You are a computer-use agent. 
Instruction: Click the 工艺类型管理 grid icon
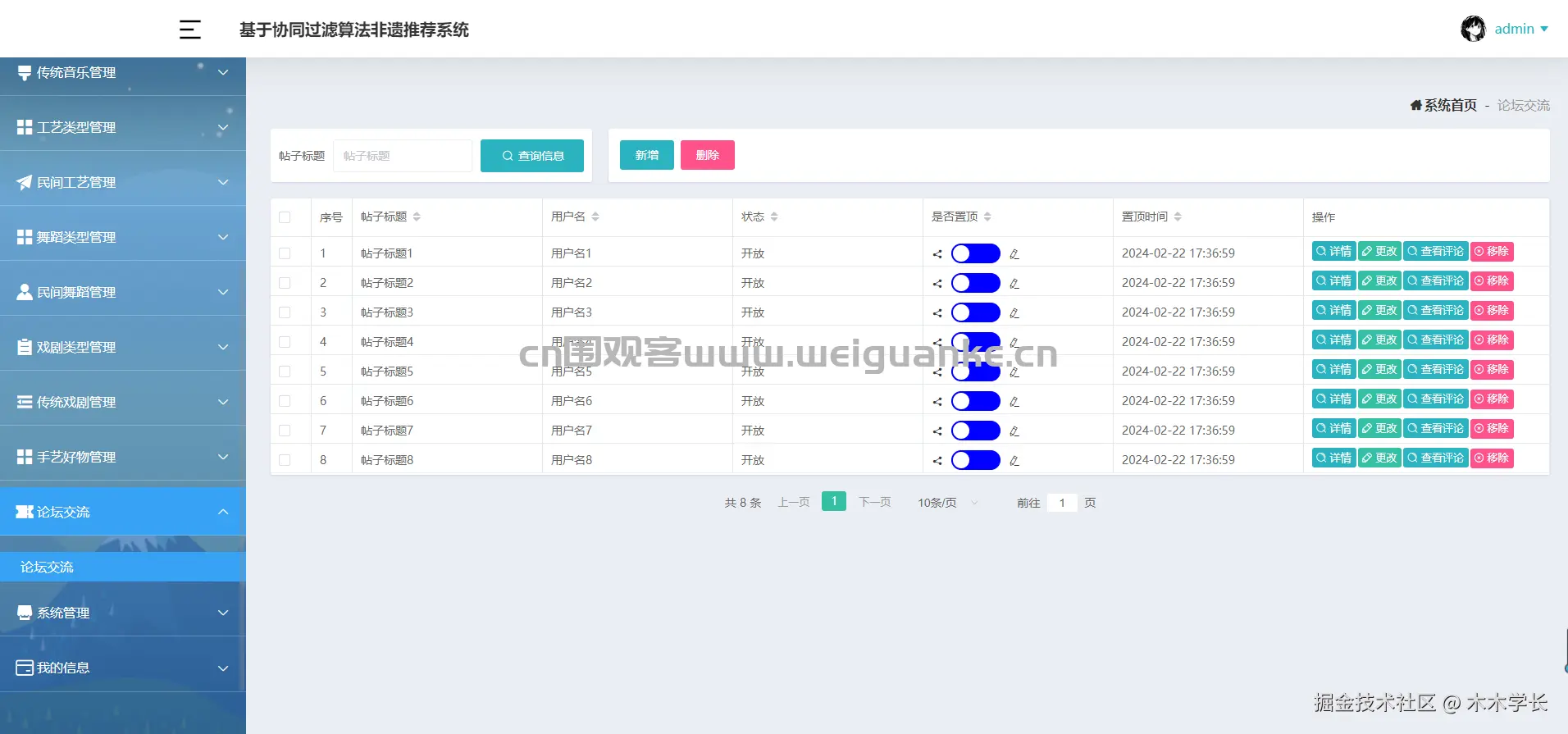(x=25, y=127)
